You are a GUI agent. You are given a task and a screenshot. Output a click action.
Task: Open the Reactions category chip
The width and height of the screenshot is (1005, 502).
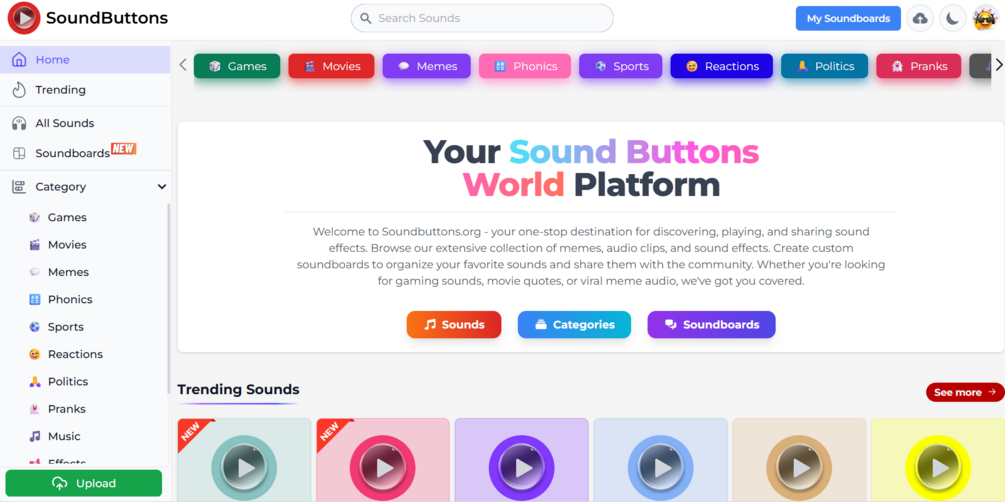tap(722, 66)
